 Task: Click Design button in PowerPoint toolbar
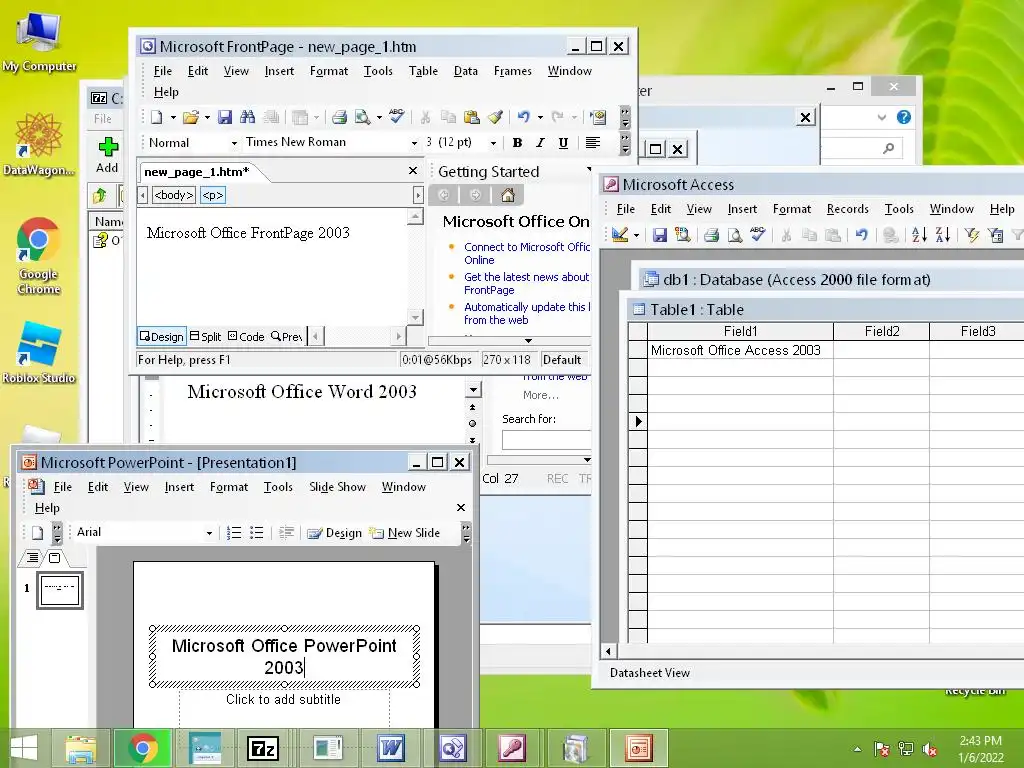click(x=334, y=533)
